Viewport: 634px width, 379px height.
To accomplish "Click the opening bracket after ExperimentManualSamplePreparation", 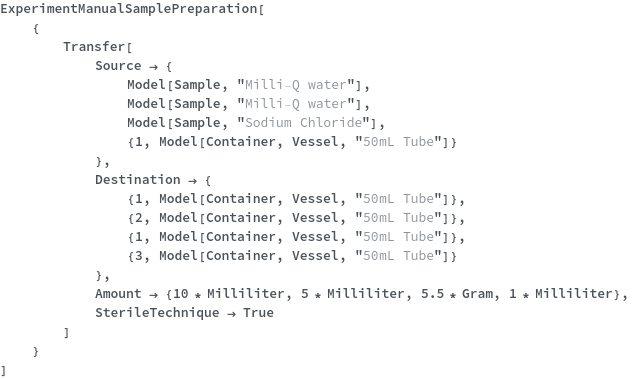I will 261,9.
